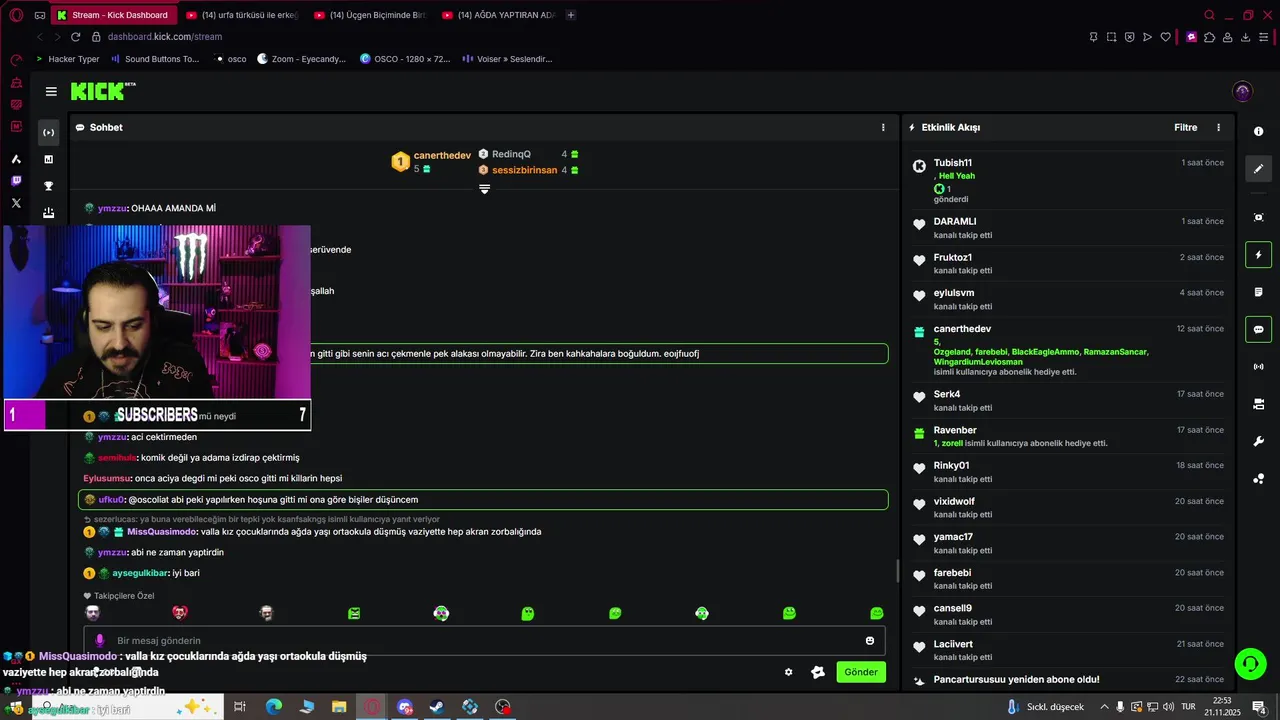Click the stream preview camera icon

click(x=1258, y=217)
